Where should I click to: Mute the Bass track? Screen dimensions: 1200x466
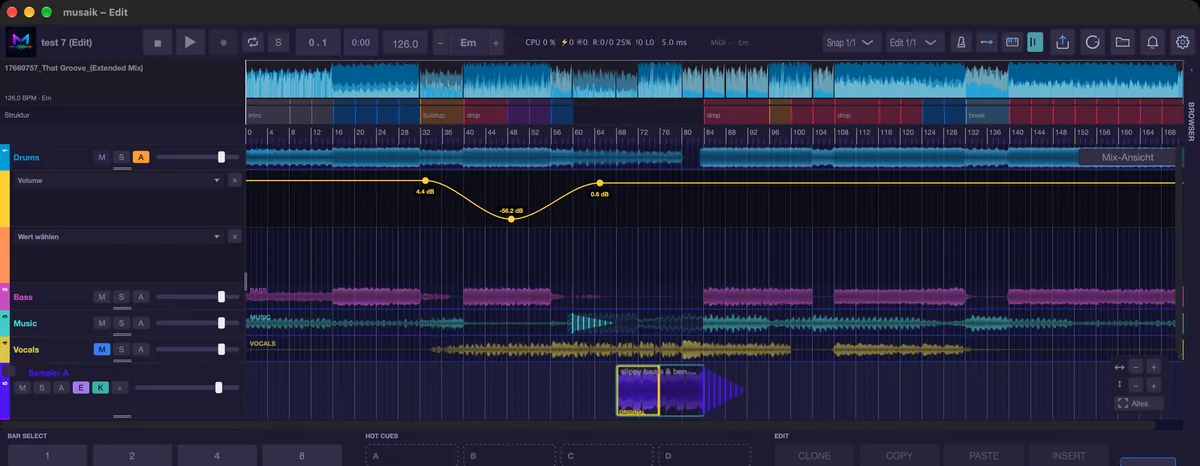click(x=101, y=296)
